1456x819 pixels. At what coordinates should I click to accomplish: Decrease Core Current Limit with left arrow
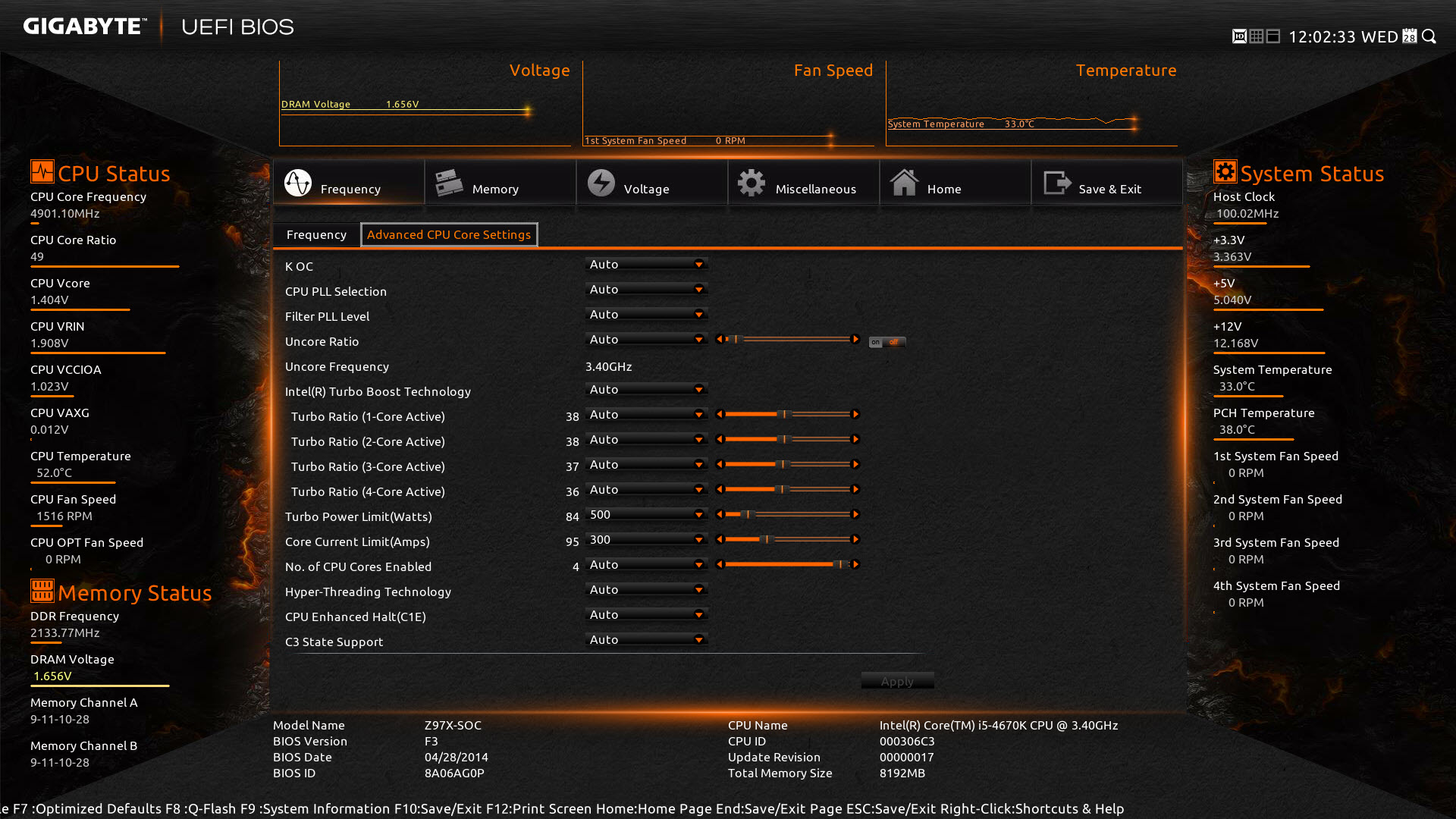coord(720,539)
